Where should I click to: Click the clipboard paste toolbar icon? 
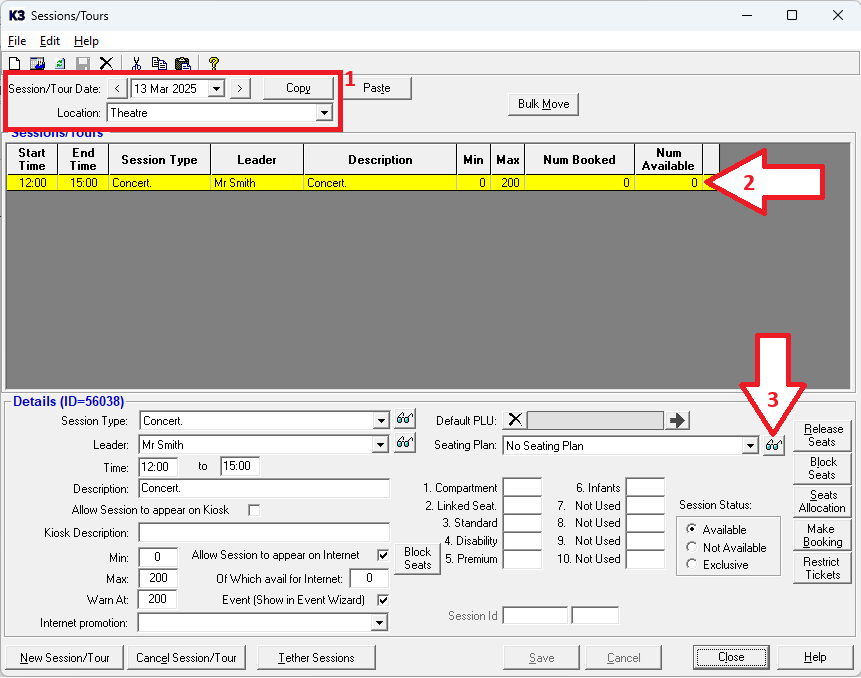[182, 64]
